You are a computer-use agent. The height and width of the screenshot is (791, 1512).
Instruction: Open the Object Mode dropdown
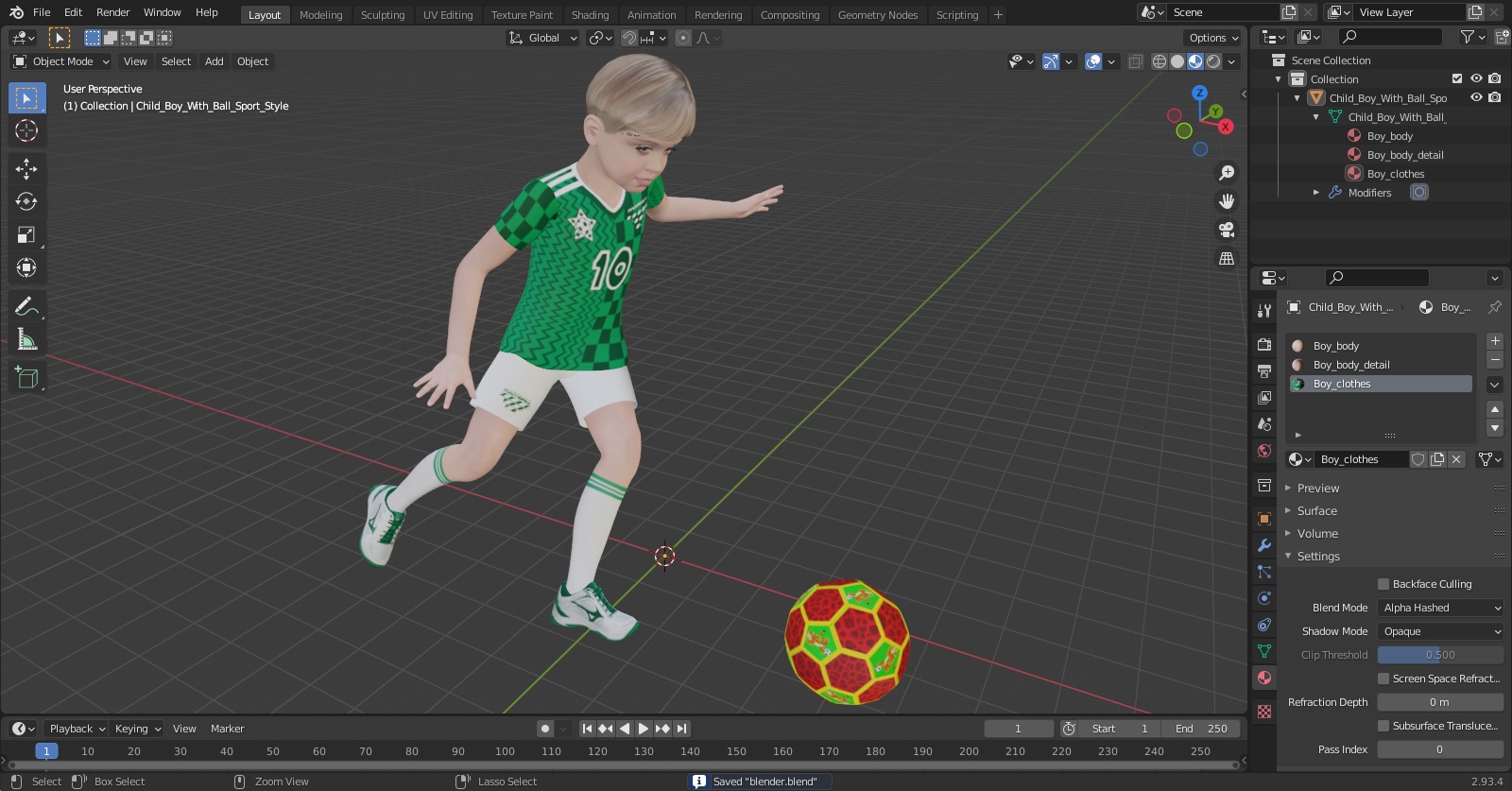tap(61, 61)
